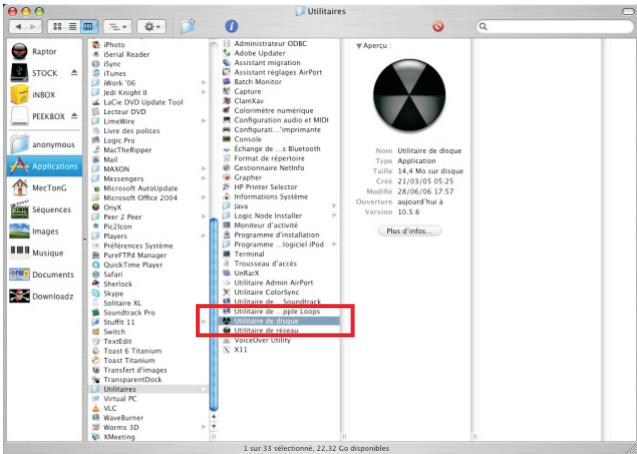Switch to icon view
Screen dimensions: 637x454
coord(57,27)
